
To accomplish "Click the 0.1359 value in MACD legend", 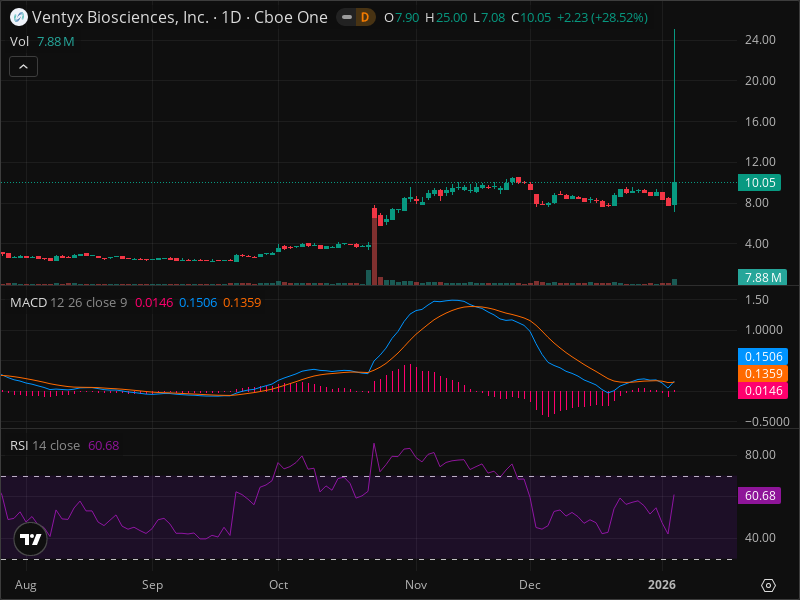I will tap(242, 303).
